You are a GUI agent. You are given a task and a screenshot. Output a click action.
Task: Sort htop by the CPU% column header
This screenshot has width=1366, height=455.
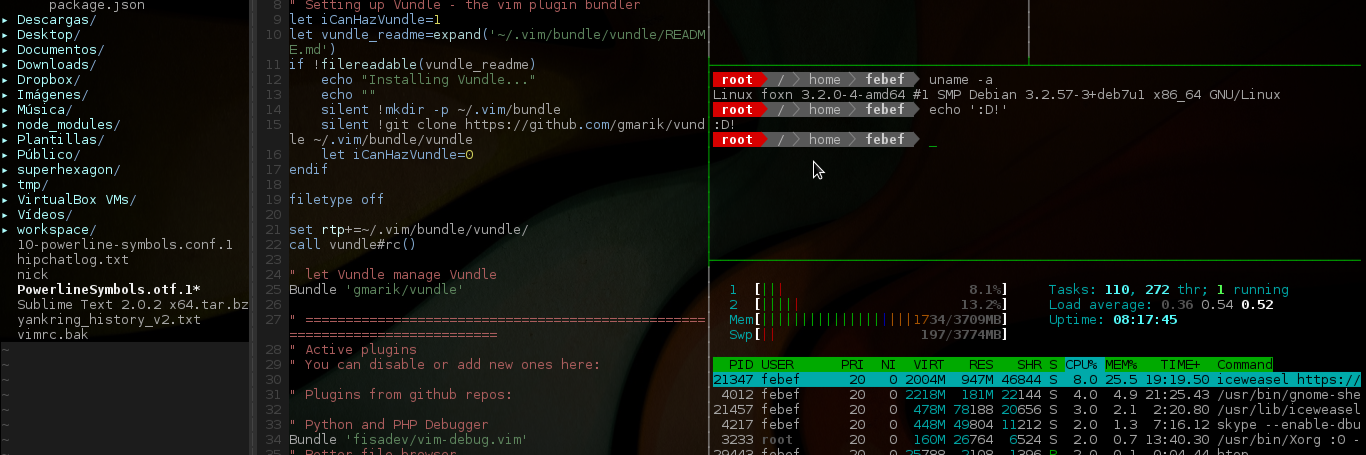click(x=1080, y=364)
